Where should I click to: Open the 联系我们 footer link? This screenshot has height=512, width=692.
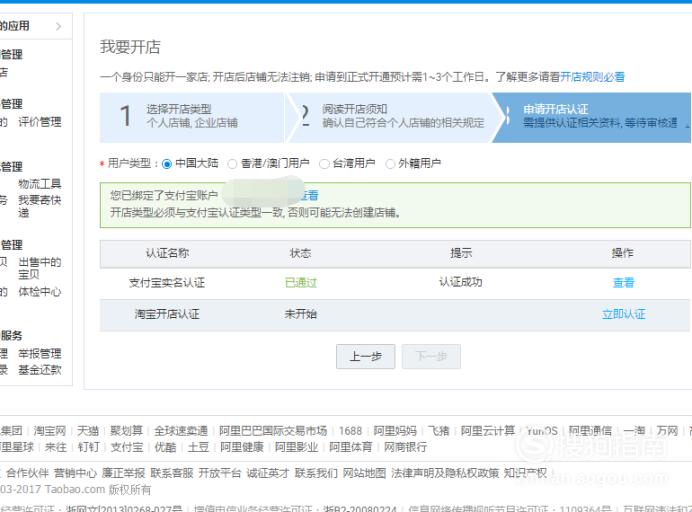tap(316, 473)
